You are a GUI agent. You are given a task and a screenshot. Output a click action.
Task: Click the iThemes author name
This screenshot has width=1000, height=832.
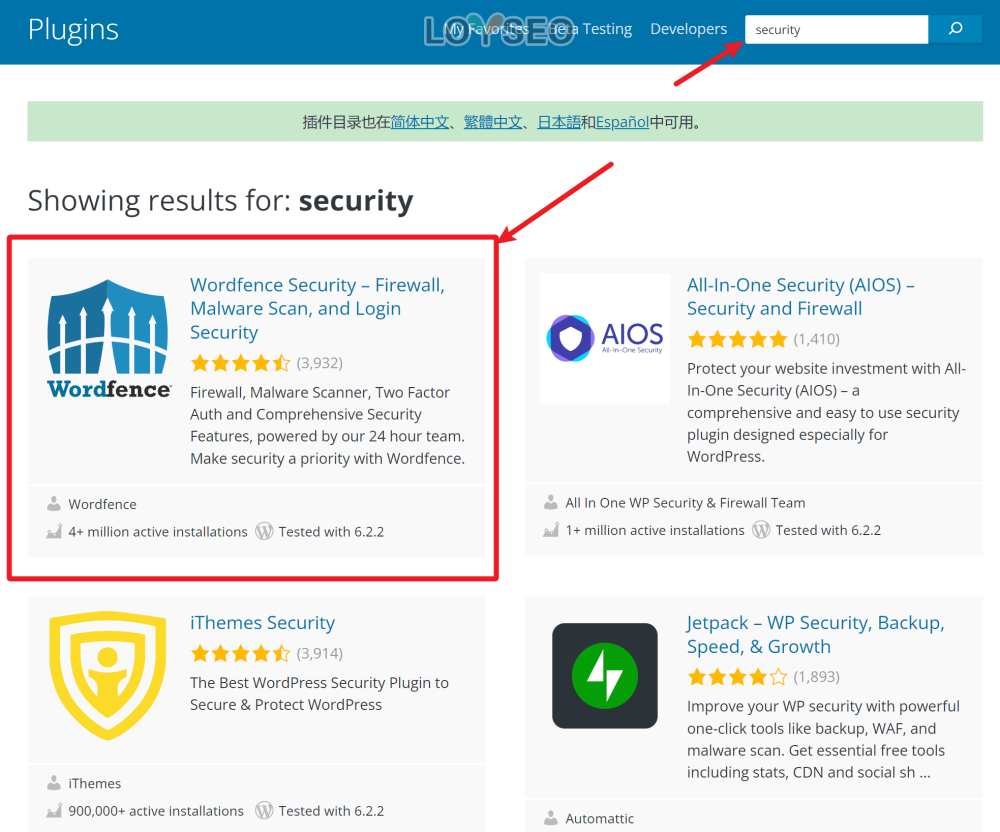point(94,784)
